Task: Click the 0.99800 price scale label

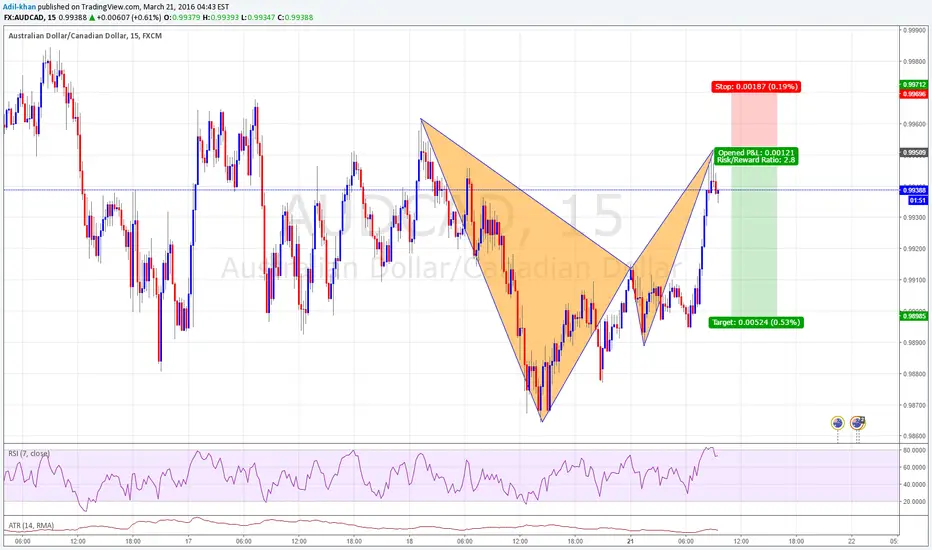Action: click(915, 61)
